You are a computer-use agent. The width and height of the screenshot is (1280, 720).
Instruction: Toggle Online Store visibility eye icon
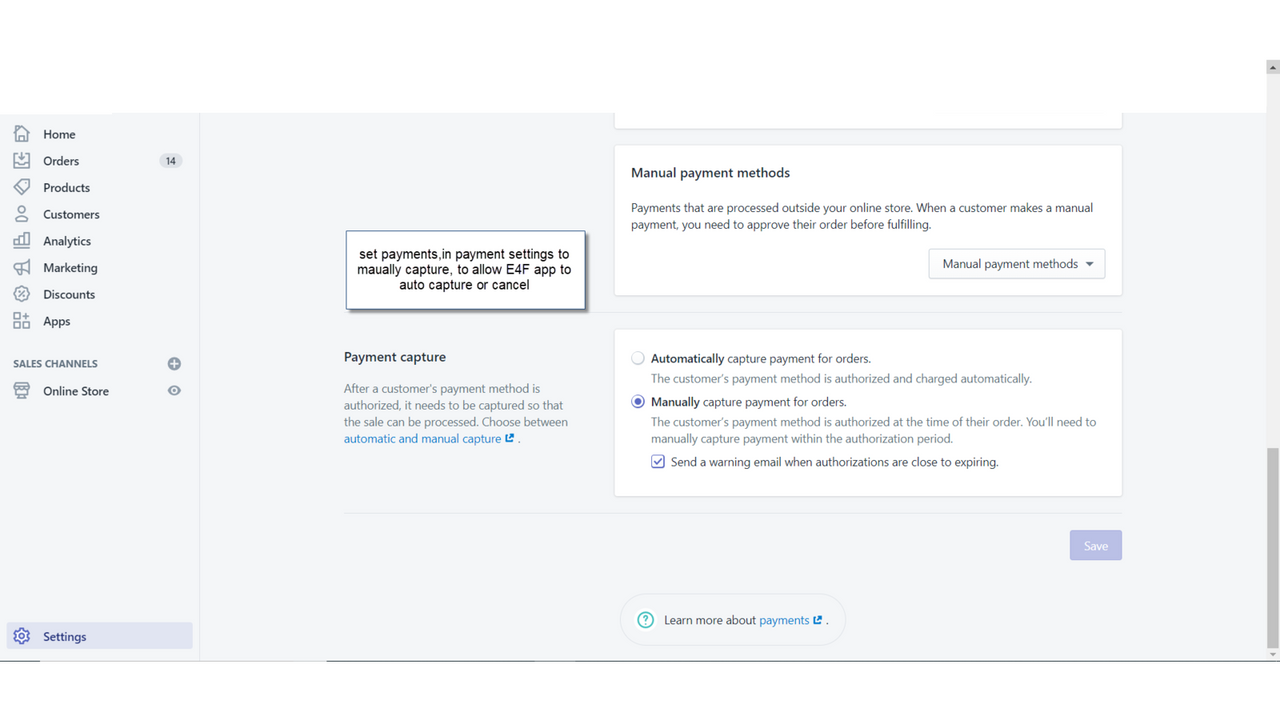174,390
